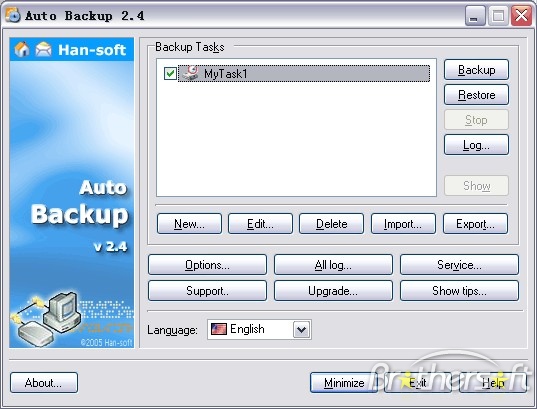Click the bottom Minimize button

[344, 383]
